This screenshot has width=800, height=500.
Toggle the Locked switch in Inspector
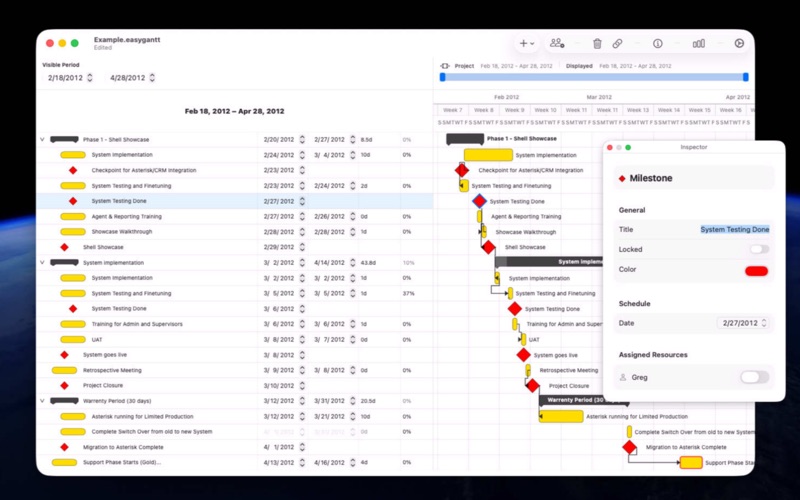click(x=759, y=249)
